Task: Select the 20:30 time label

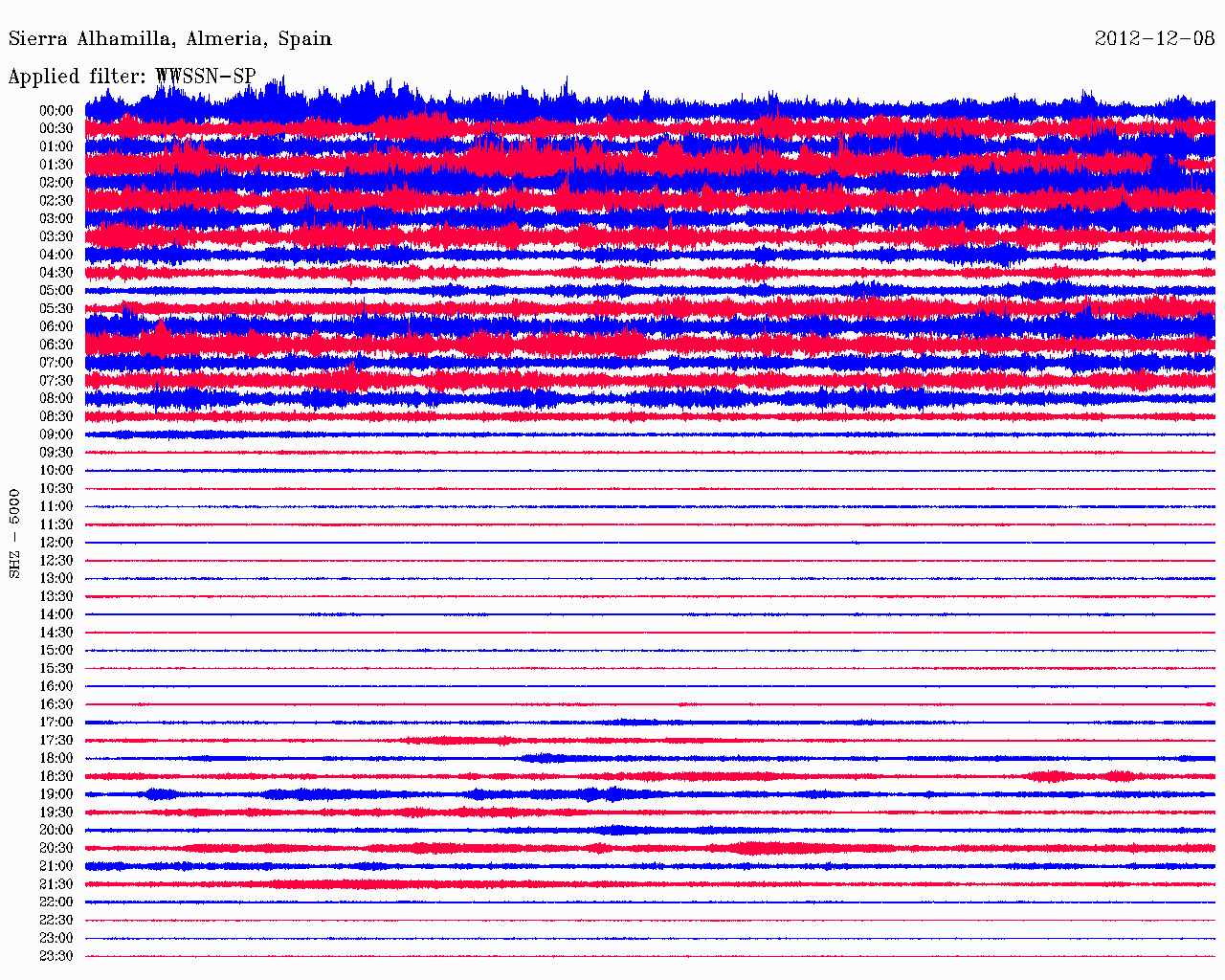Action: coord(56,849)
